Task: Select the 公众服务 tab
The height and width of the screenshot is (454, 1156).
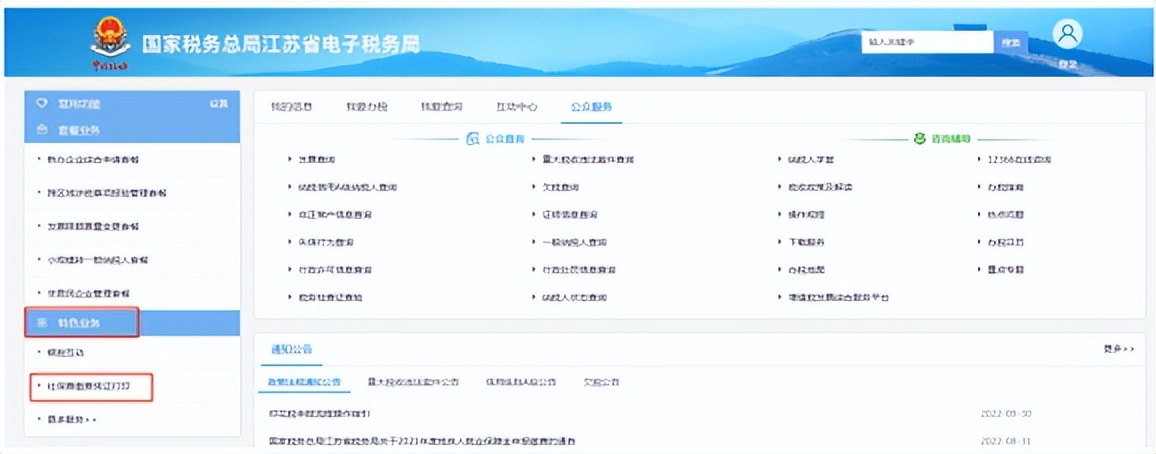Action: click(x=591, y=107)
